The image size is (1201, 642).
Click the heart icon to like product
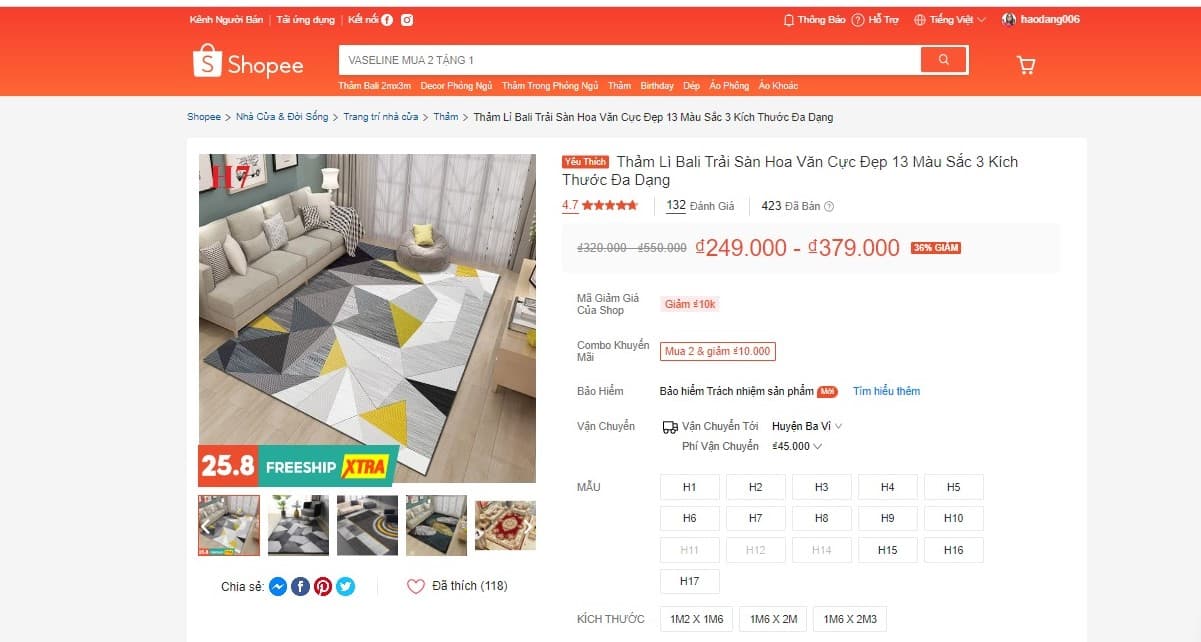pyautogui.click(x=416, y=587)
